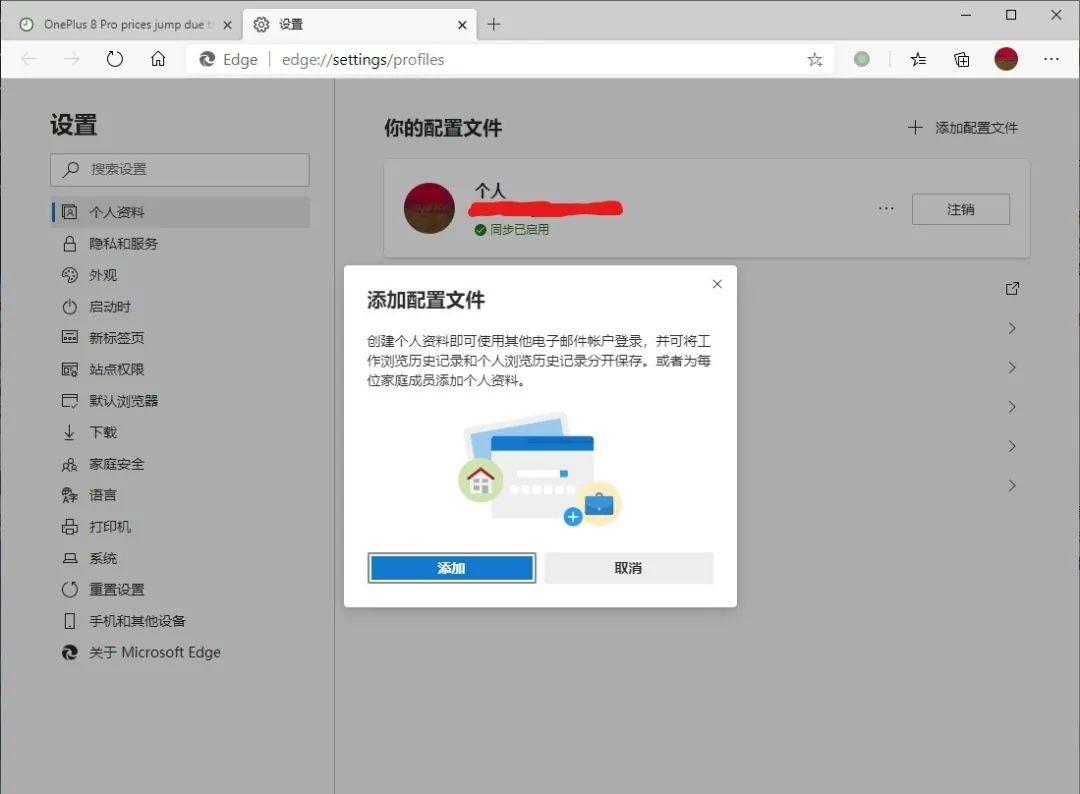
Task: Open a new tab with plus
Action: [494, 25]
